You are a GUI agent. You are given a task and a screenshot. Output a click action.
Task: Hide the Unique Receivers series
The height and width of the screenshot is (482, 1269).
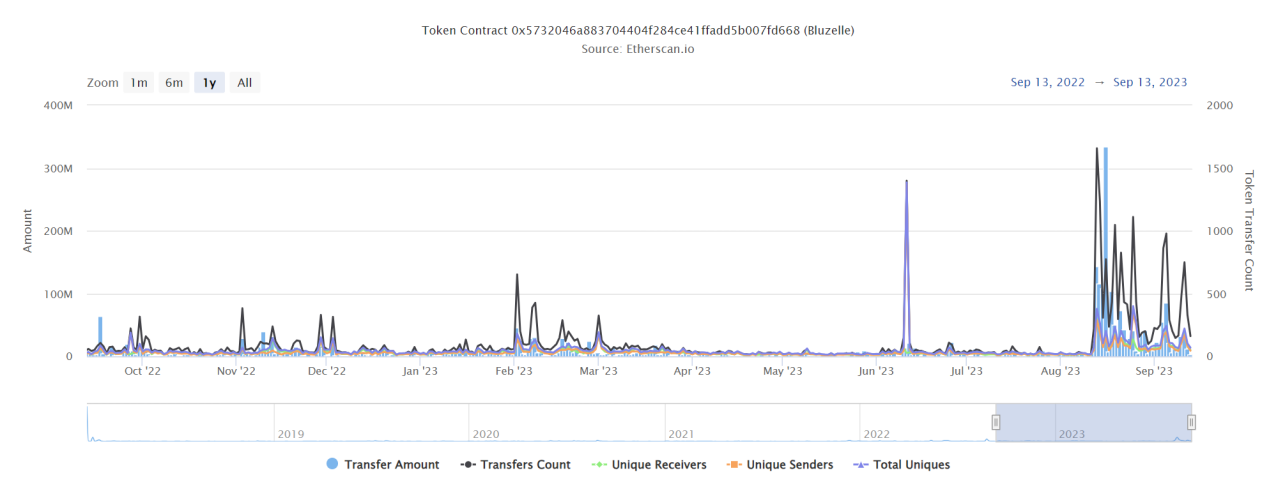coord(659,465)
